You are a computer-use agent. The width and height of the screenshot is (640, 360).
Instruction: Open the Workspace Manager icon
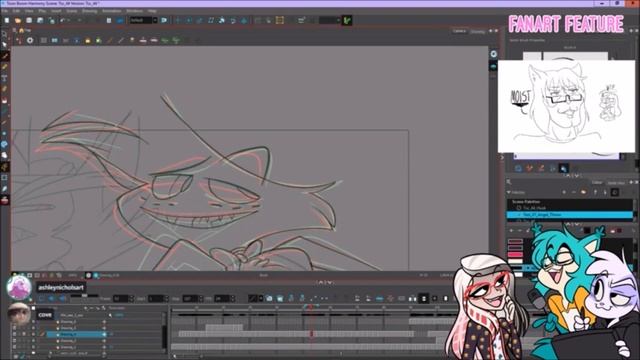click(164, 20)
